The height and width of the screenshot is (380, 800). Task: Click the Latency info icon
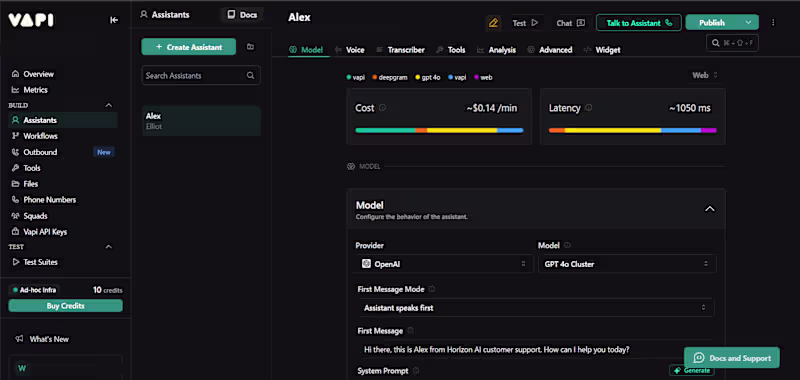coord(589,108)
